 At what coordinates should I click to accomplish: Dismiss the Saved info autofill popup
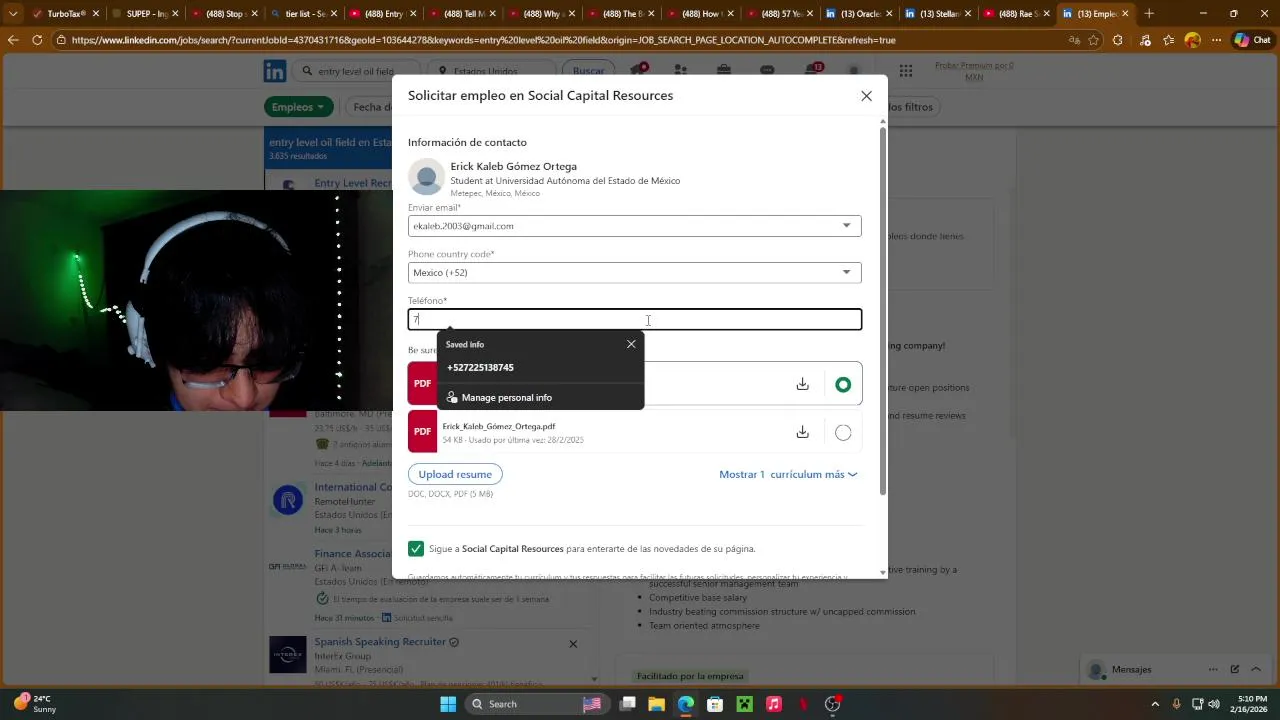[x=631, y=344]
